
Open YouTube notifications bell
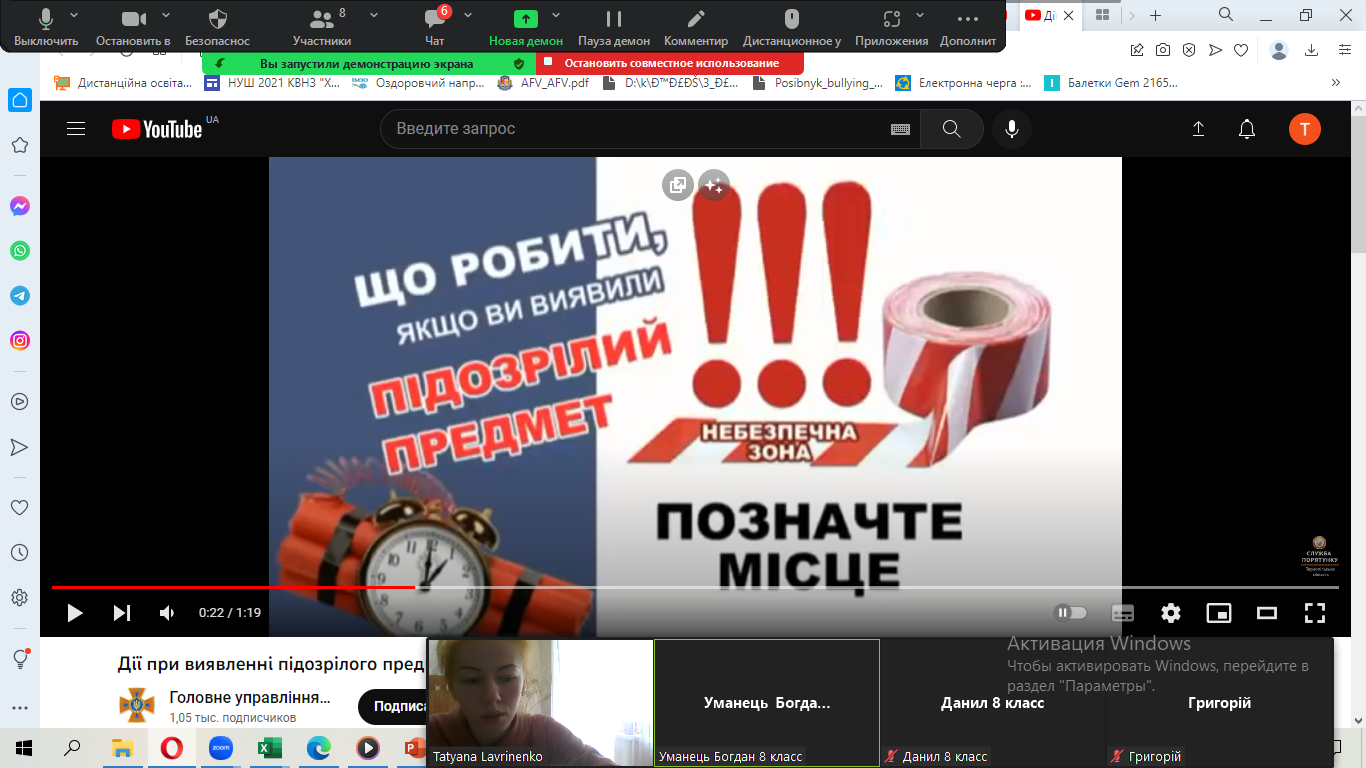point(1246,129)
